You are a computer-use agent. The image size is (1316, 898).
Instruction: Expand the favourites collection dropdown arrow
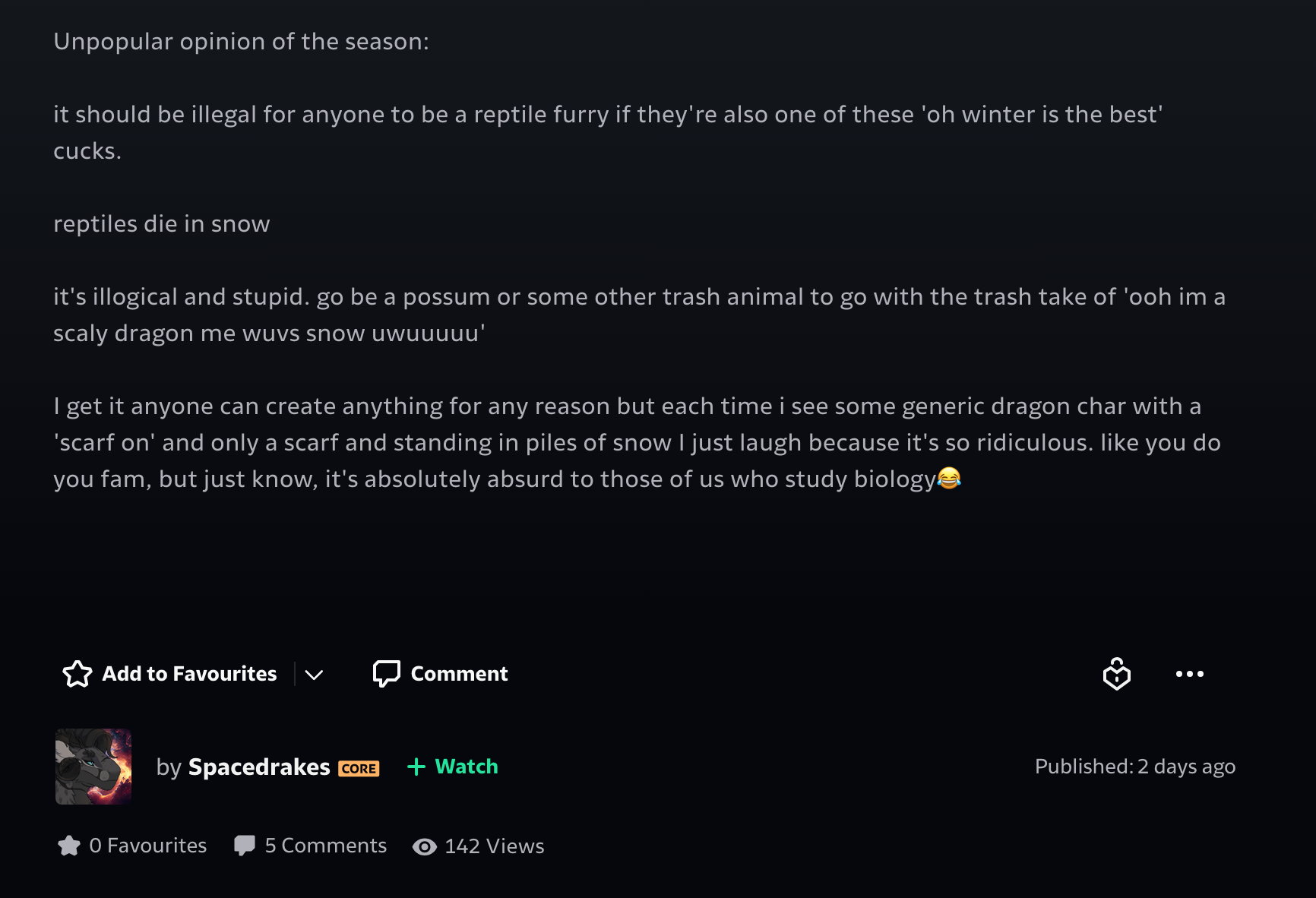(x=314, y=675)
